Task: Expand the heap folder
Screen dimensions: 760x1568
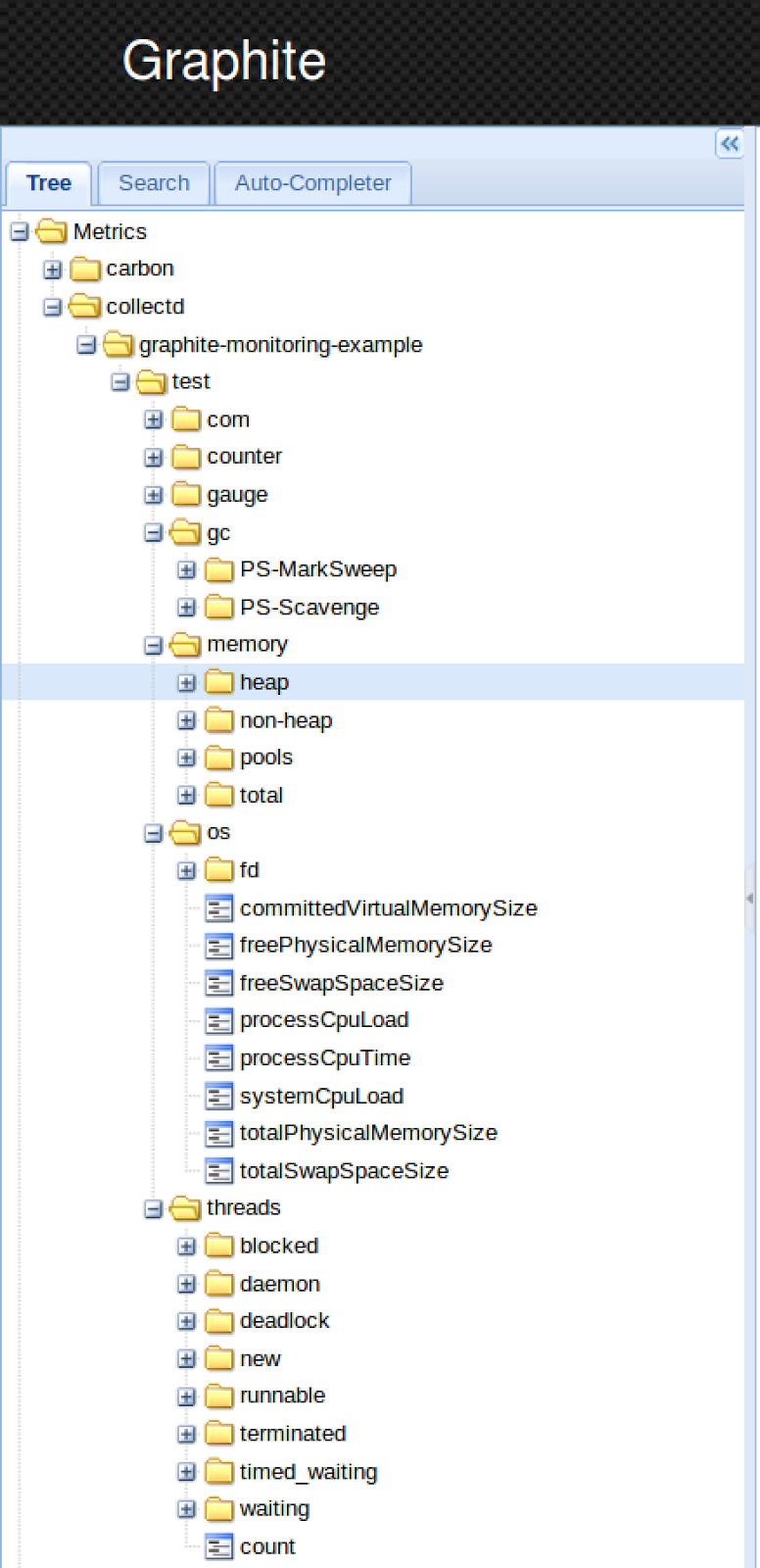Action: point(187,683)
